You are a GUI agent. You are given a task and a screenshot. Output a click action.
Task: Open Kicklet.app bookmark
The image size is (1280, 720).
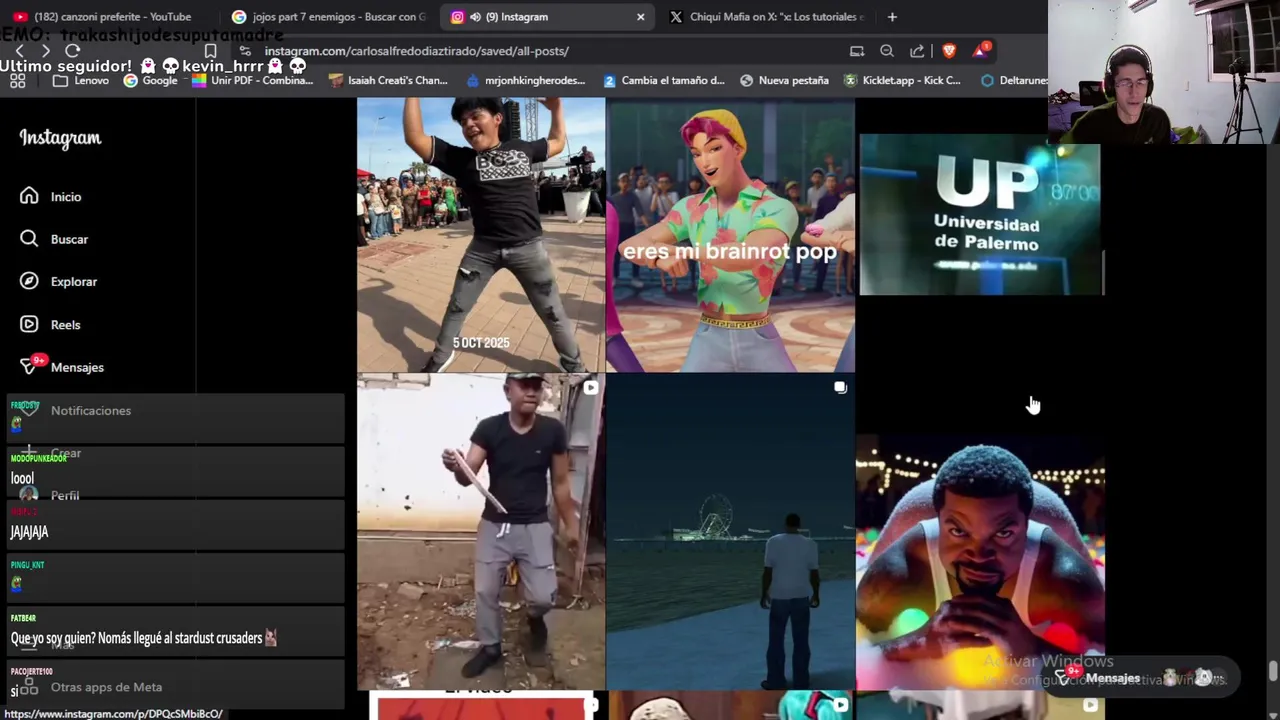[x=902, y=80]
